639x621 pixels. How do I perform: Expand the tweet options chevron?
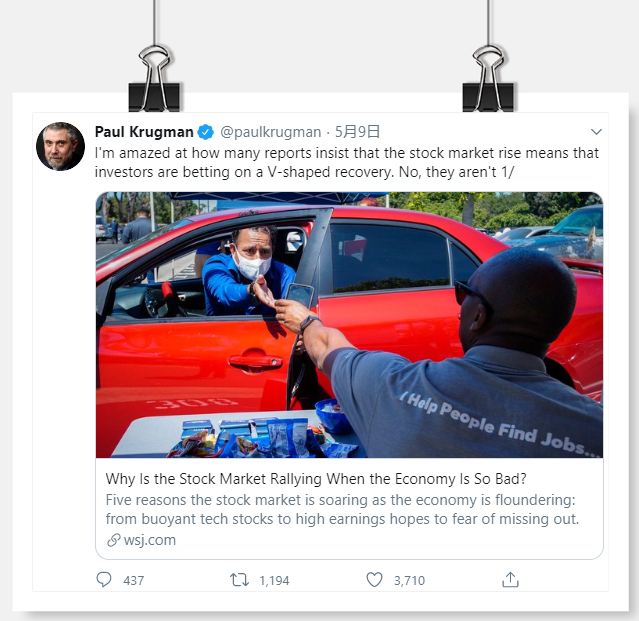click(x=596, y=132)
